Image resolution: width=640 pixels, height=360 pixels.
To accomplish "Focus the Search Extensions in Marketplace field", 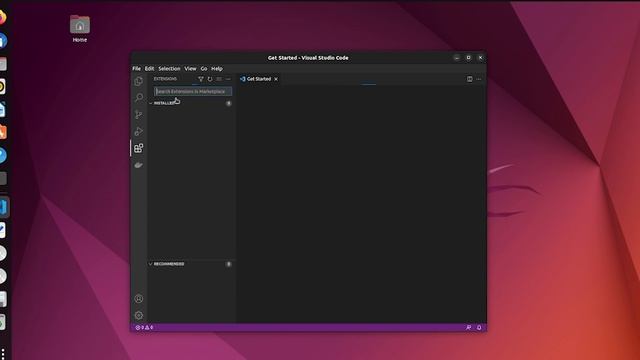I will (193, 91).
